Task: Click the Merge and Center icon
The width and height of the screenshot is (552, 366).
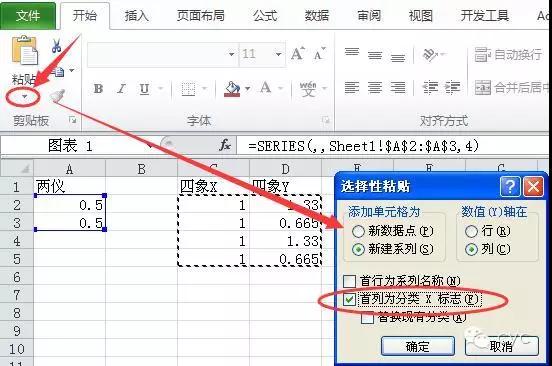Action: 482,87
